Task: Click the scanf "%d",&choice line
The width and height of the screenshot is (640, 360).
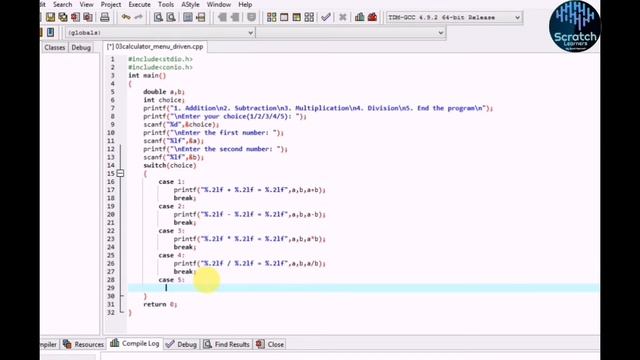Action: [181, 124]
